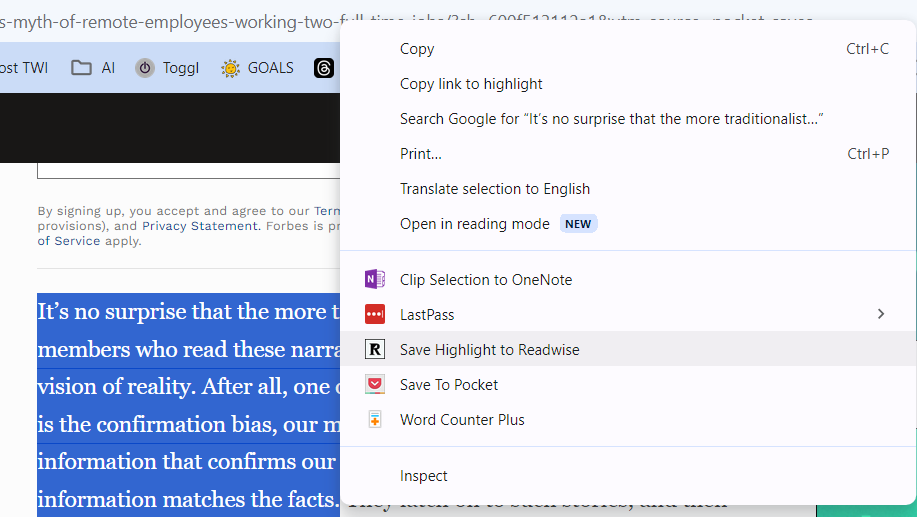Click the Toggl bookmark label

click(x=181, y=68)
